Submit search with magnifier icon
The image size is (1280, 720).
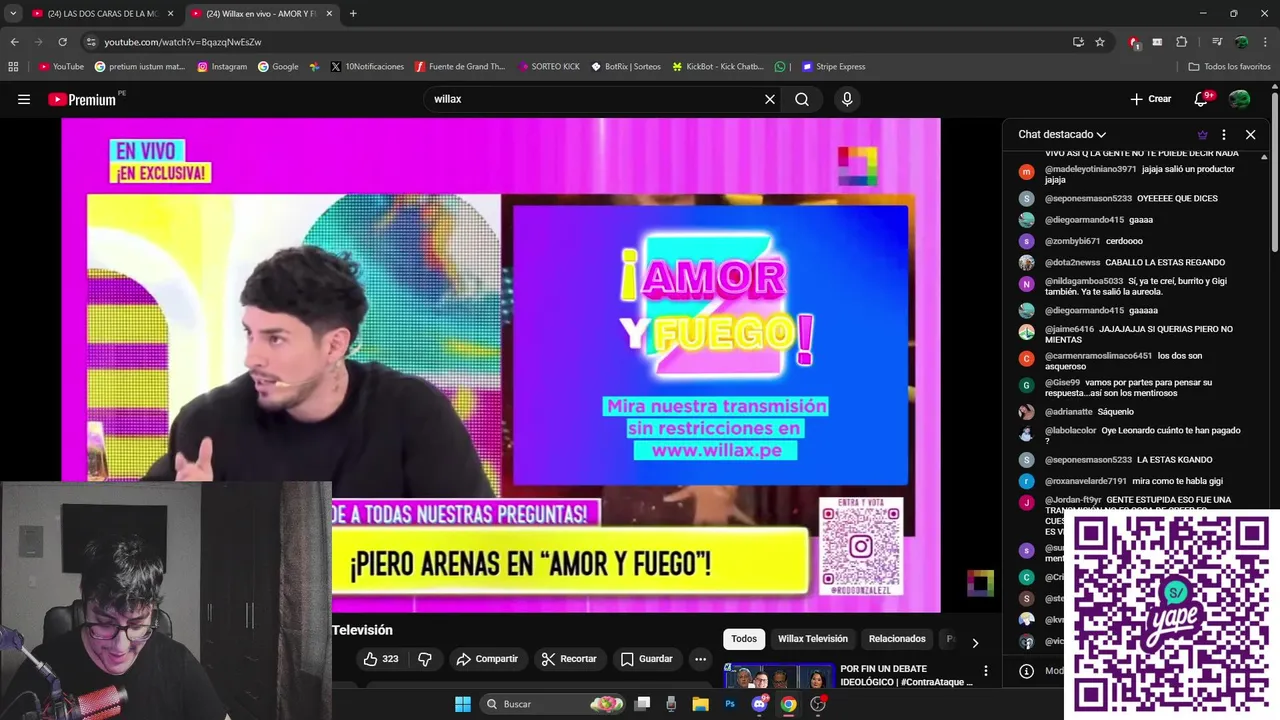tap(802, 99)
